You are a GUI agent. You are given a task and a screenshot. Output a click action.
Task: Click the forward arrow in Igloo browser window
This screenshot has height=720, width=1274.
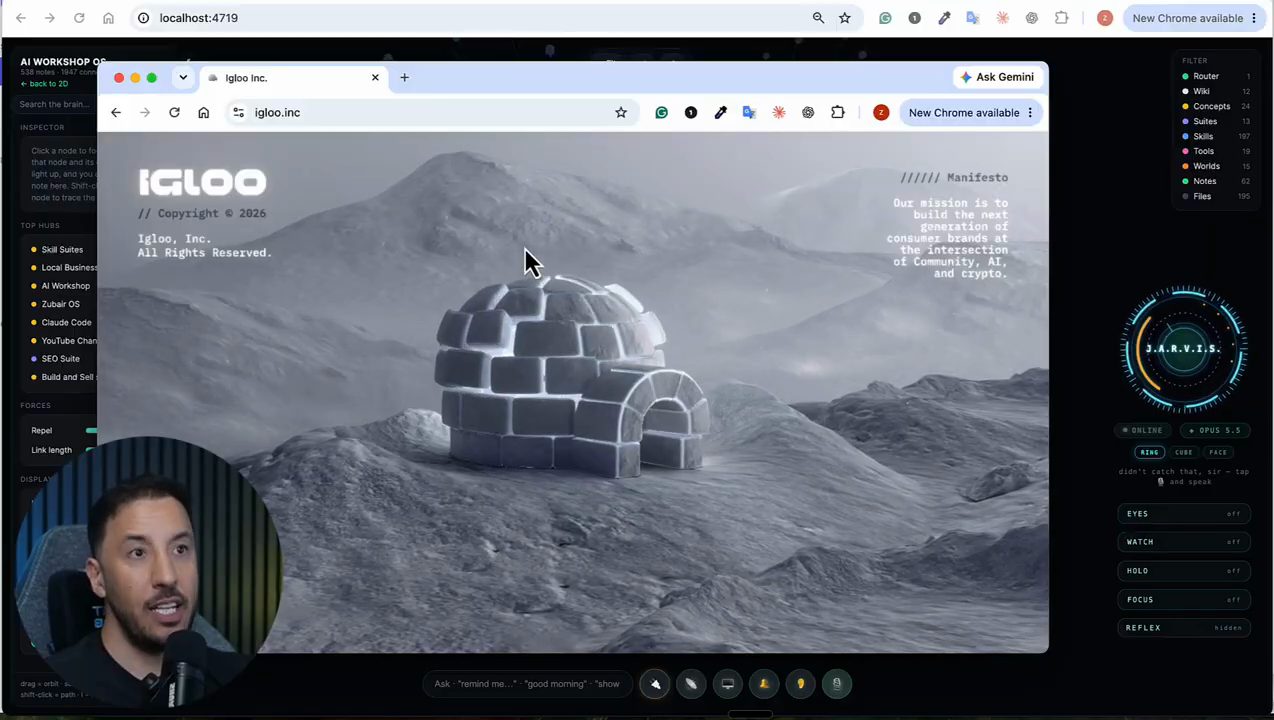pos(145,113)
